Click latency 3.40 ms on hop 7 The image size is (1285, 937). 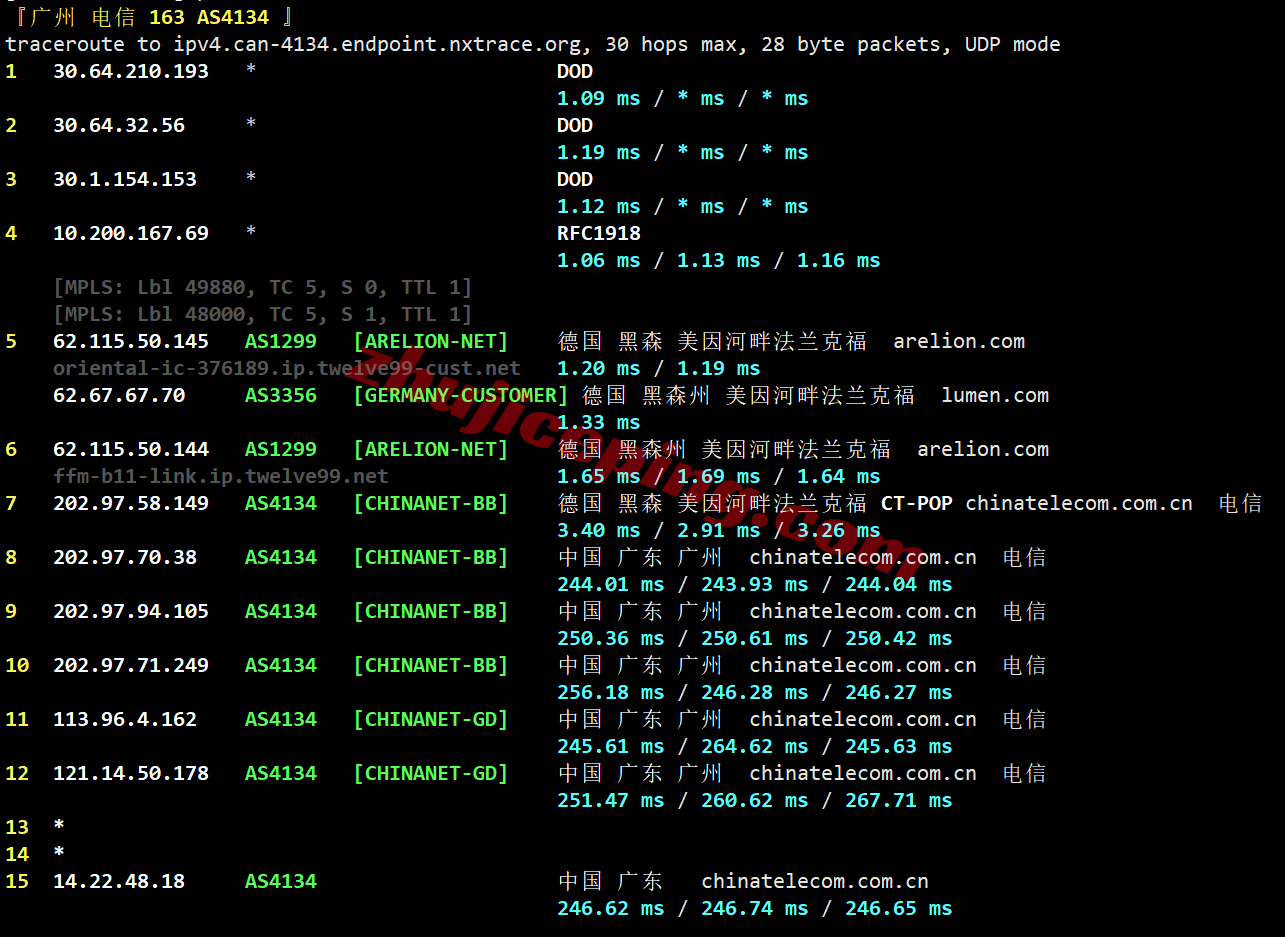tap(599, 530)
